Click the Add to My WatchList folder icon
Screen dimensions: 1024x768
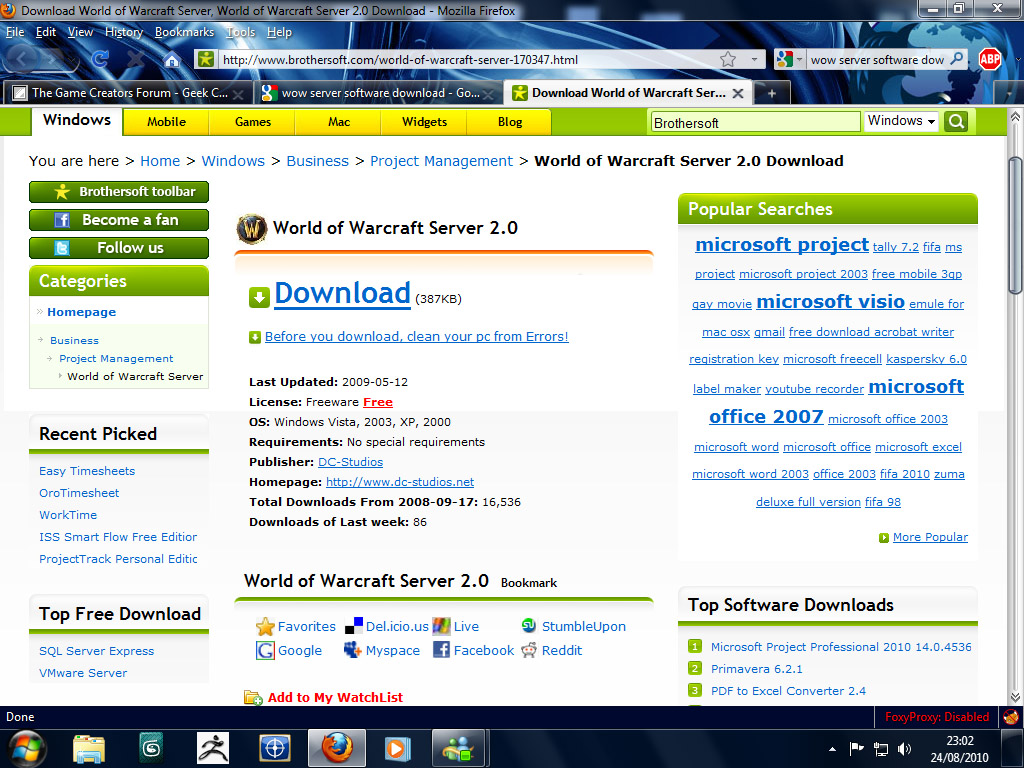coord(253,697)
